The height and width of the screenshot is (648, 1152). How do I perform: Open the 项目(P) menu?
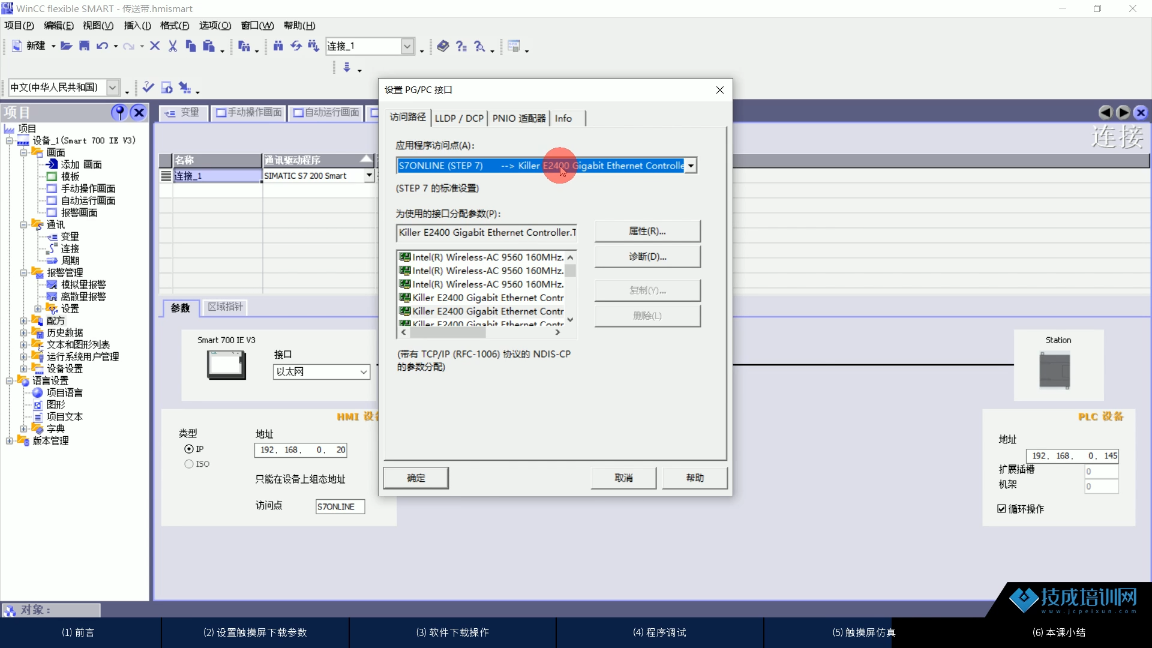coord(19,26)
